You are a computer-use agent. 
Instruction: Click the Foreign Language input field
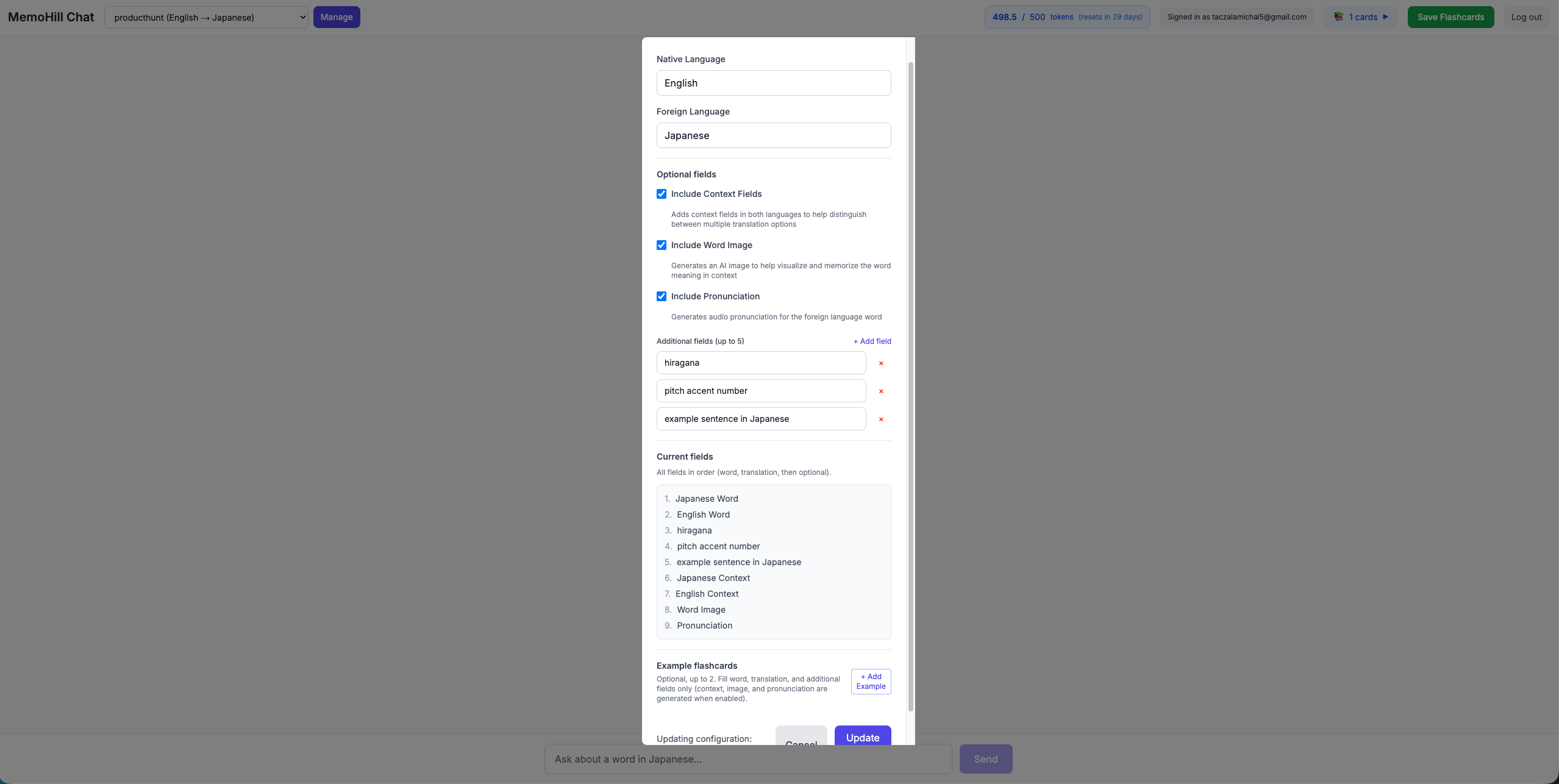pyautogui.click(x=774, y=135)
